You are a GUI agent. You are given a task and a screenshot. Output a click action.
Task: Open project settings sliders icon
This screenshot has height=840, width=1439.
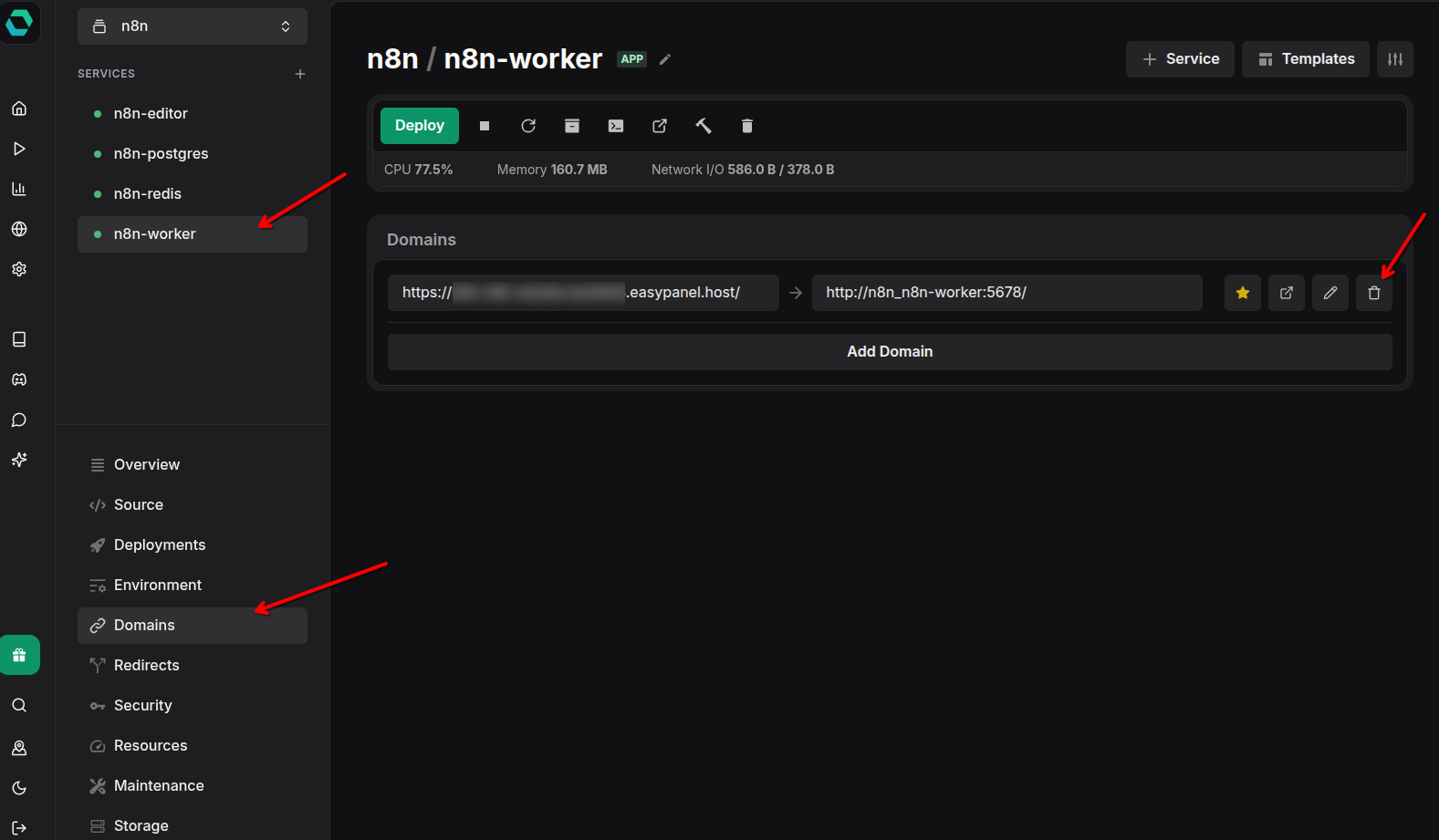tap(1395, 59)
